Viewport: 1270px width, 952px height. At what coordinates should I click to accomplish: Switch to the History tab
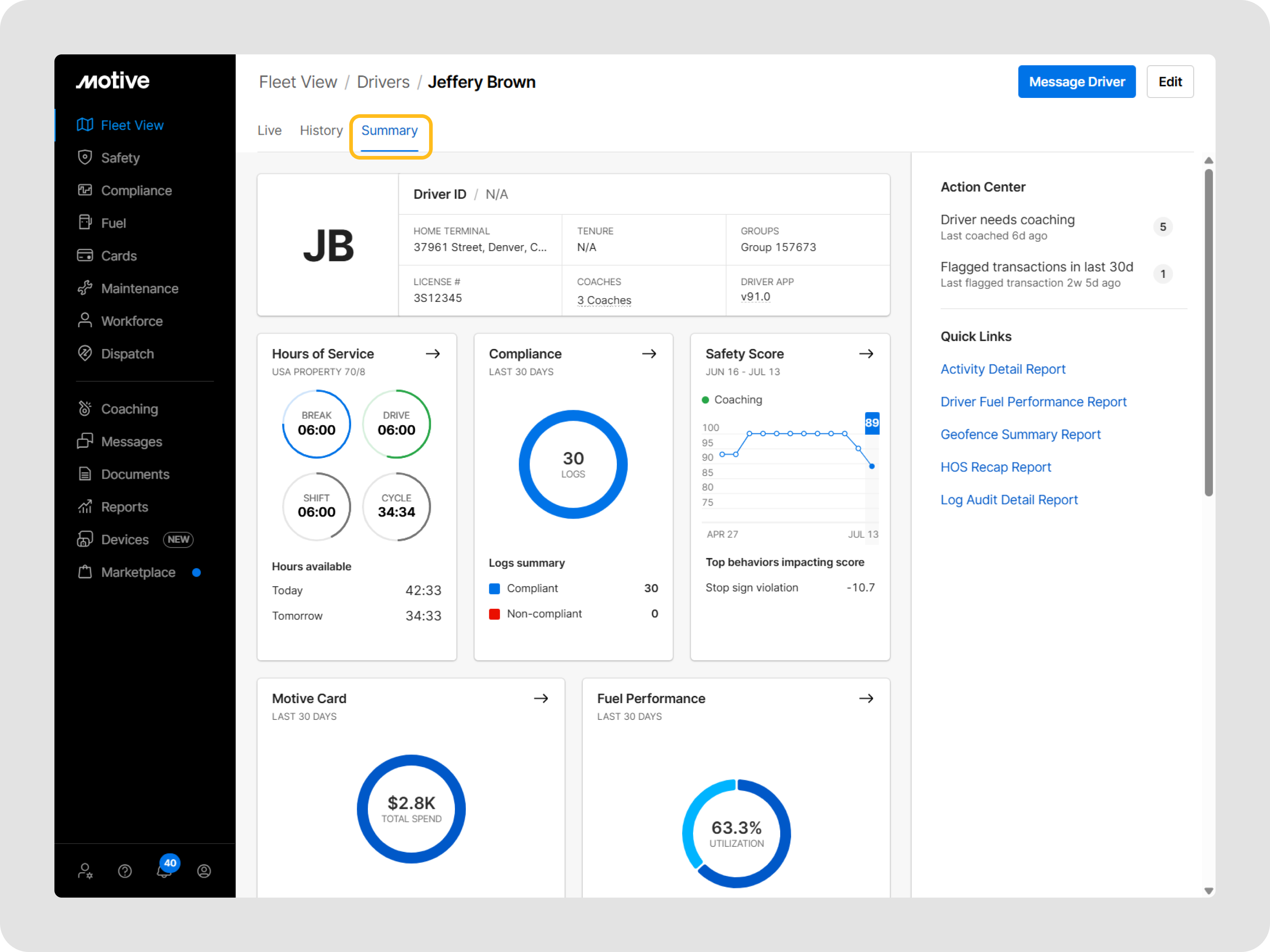(x=321, y=131)
